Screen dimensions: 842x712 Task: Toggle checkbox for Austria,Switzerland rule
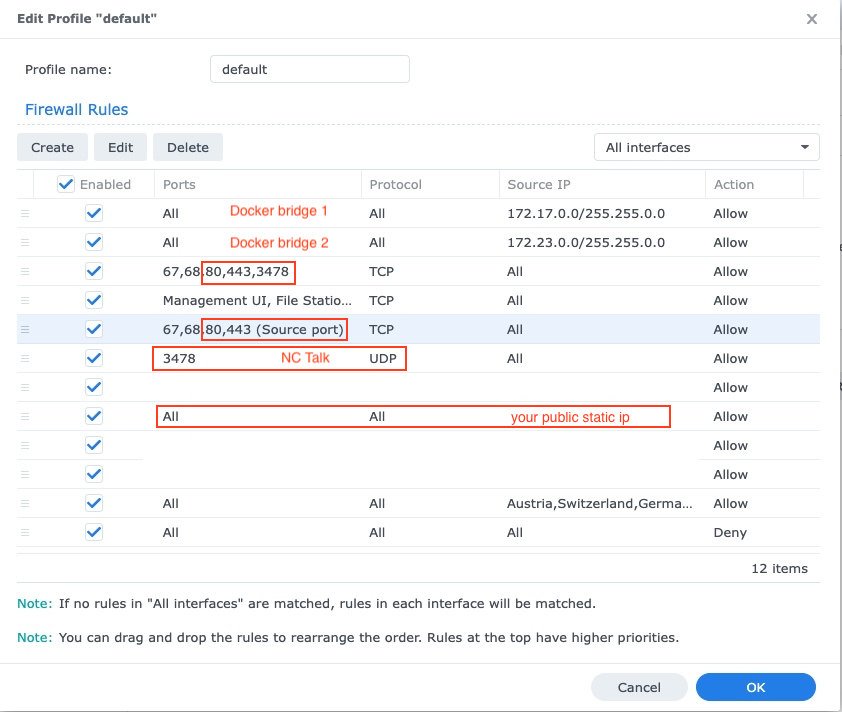94,503
